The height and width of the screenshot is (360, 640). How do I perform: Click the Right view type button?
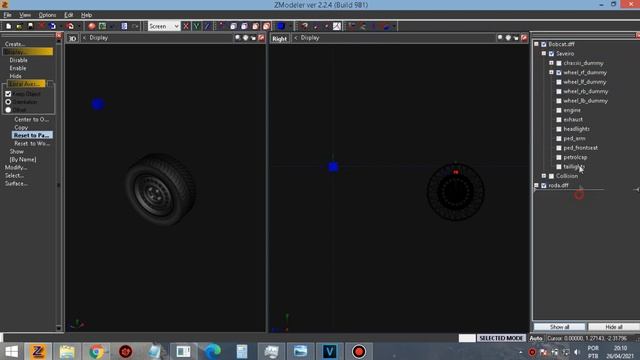279,38
